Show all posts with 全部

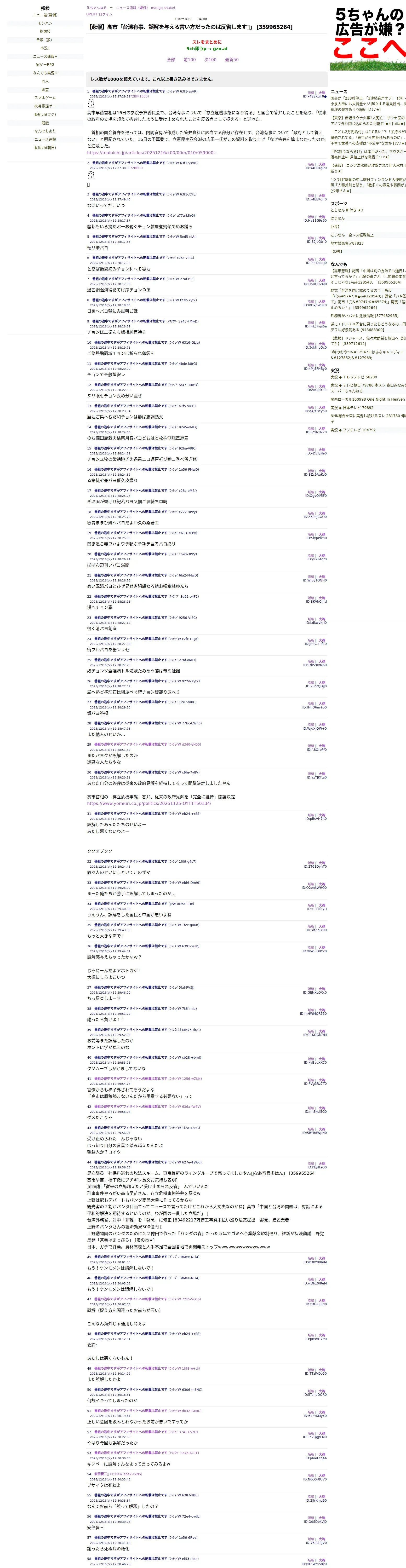click(171, 60)
